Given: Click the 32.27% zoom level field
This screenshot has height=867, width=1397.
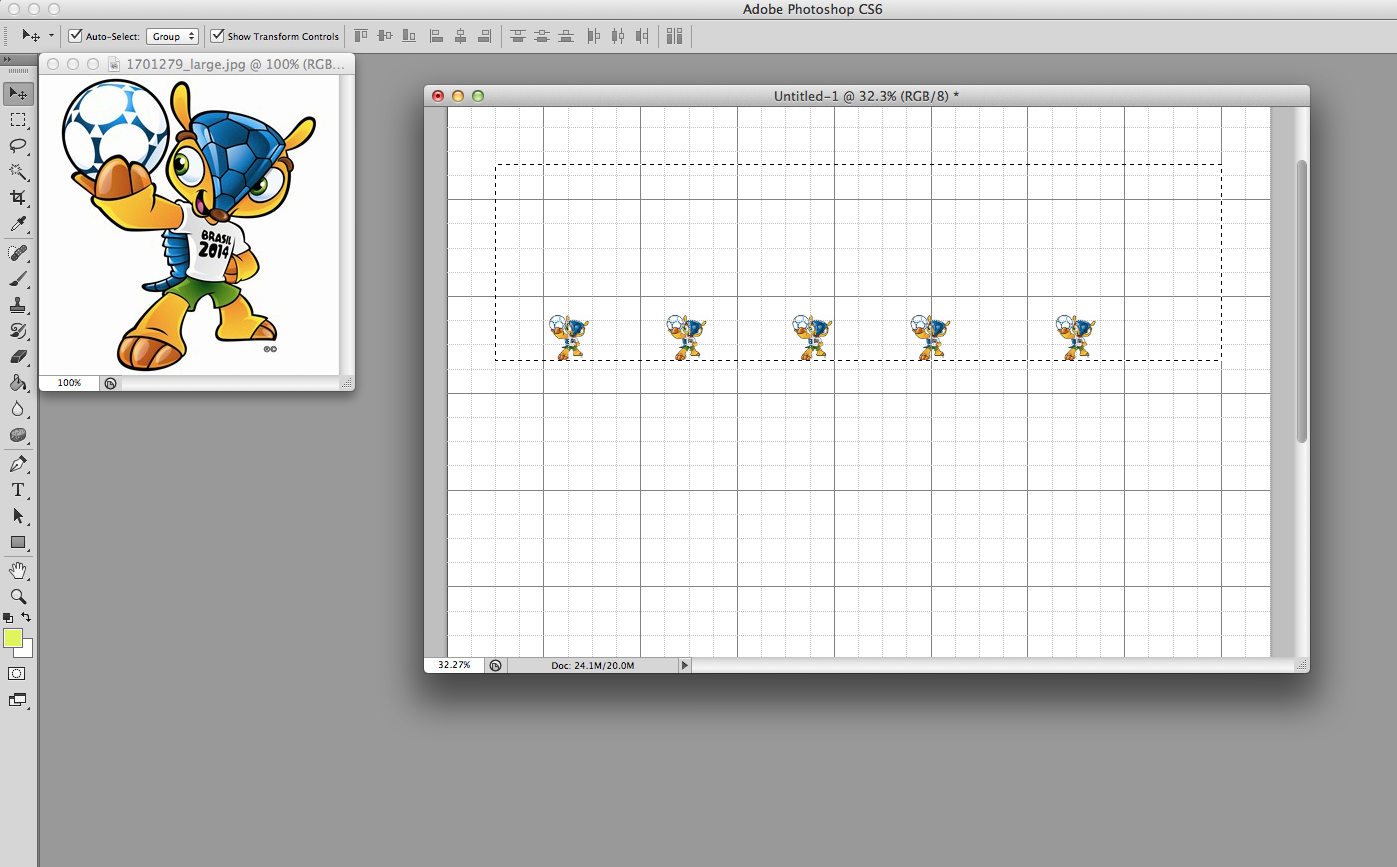Looking at the screenshot, I should 454,665.
